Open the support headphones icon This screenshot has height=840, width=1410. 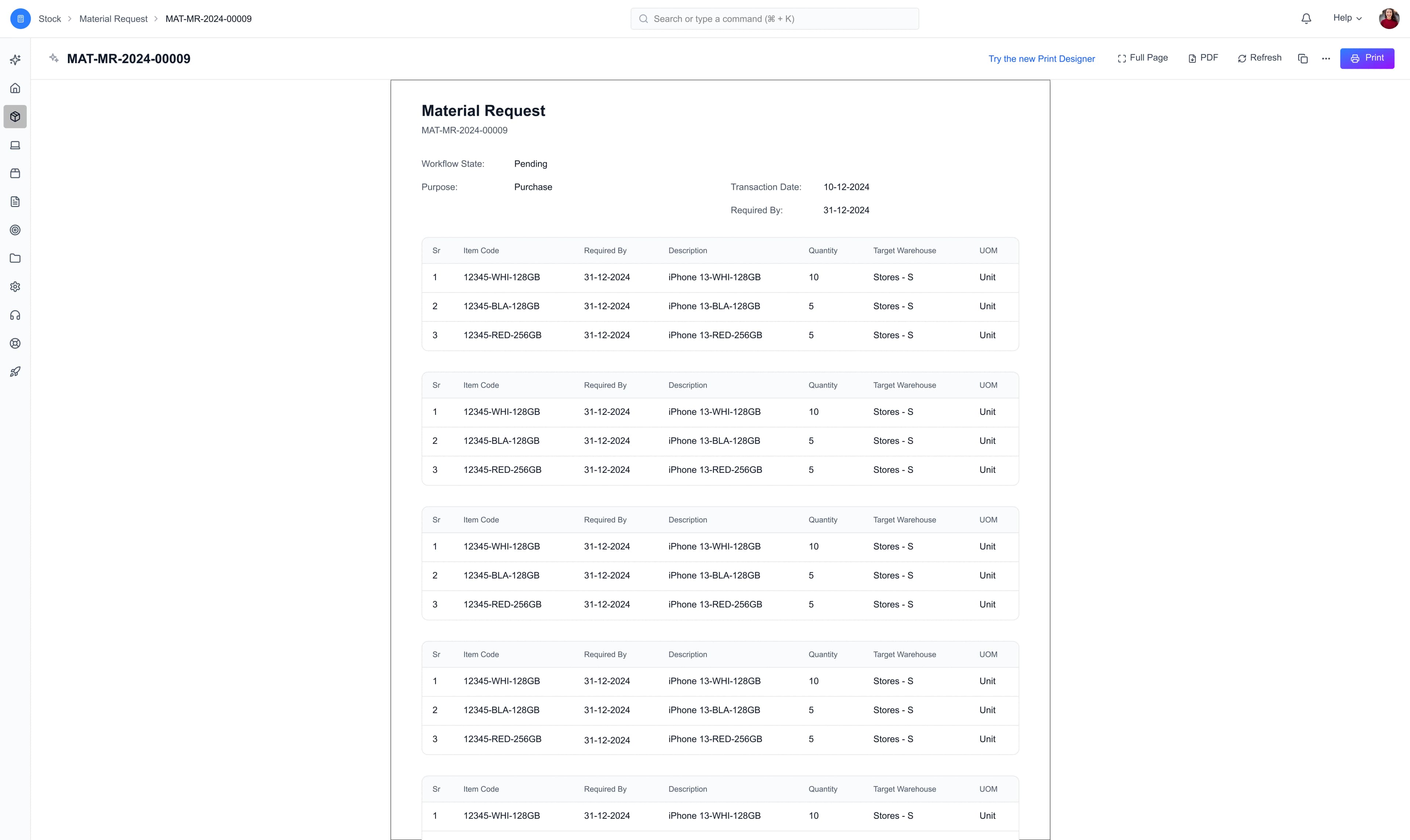click(15, 315)
